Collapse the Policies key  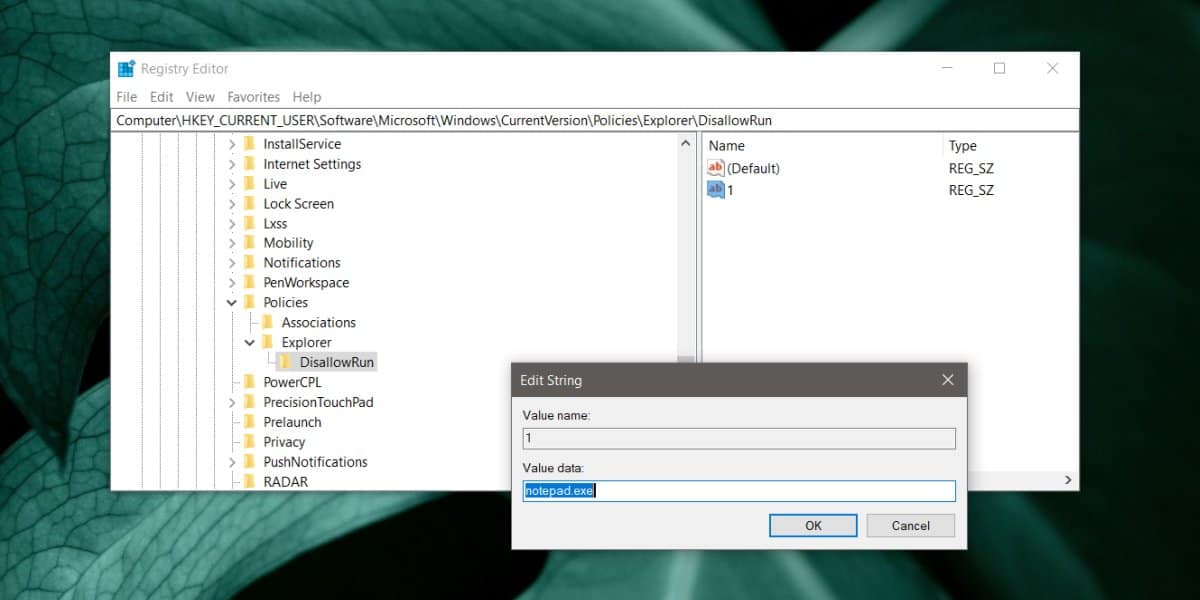click(232, 302)
